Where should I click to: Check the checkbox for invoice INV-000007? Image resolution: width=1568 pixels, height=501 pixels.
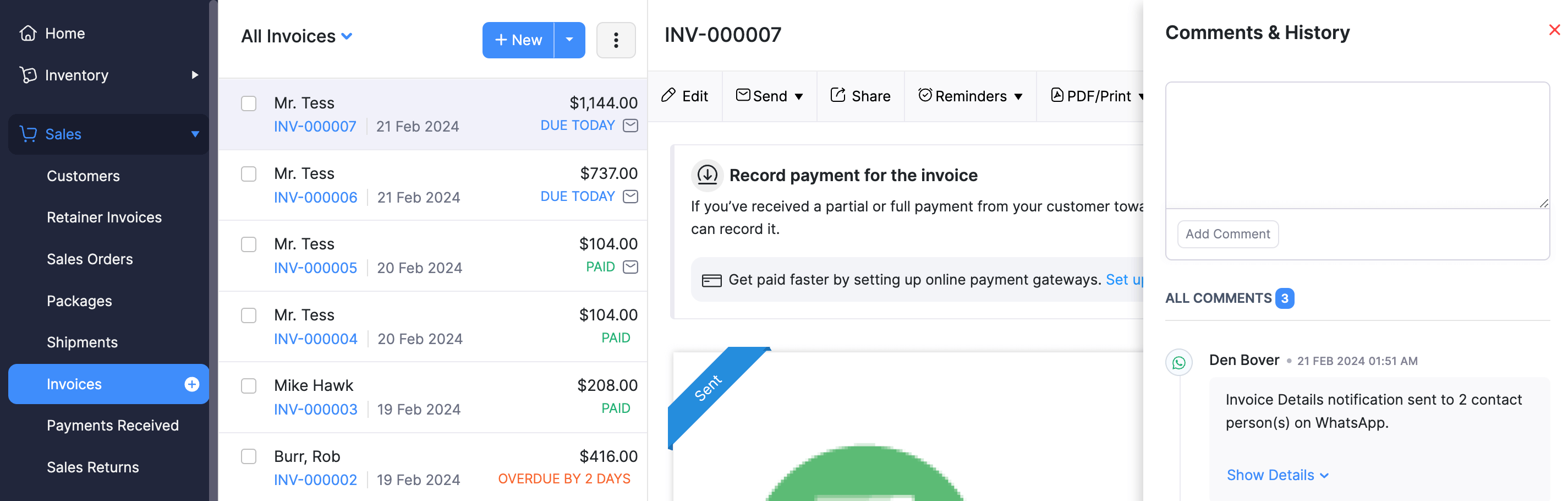[x=248, y=104]
